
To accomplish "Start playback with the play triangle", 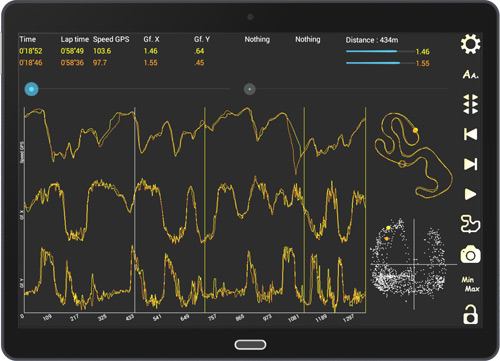I will coord(470,194).
